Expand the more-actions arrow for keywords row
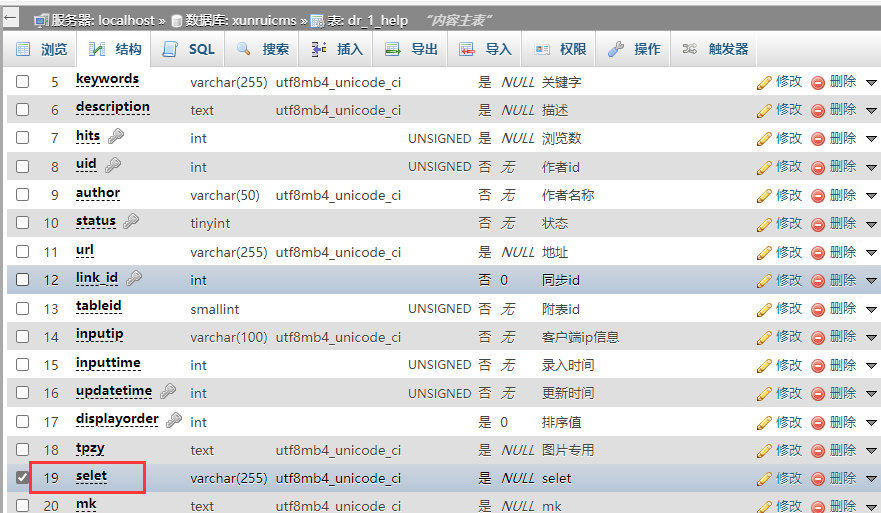This screenshot has height=513, width=881. point(870,82)
